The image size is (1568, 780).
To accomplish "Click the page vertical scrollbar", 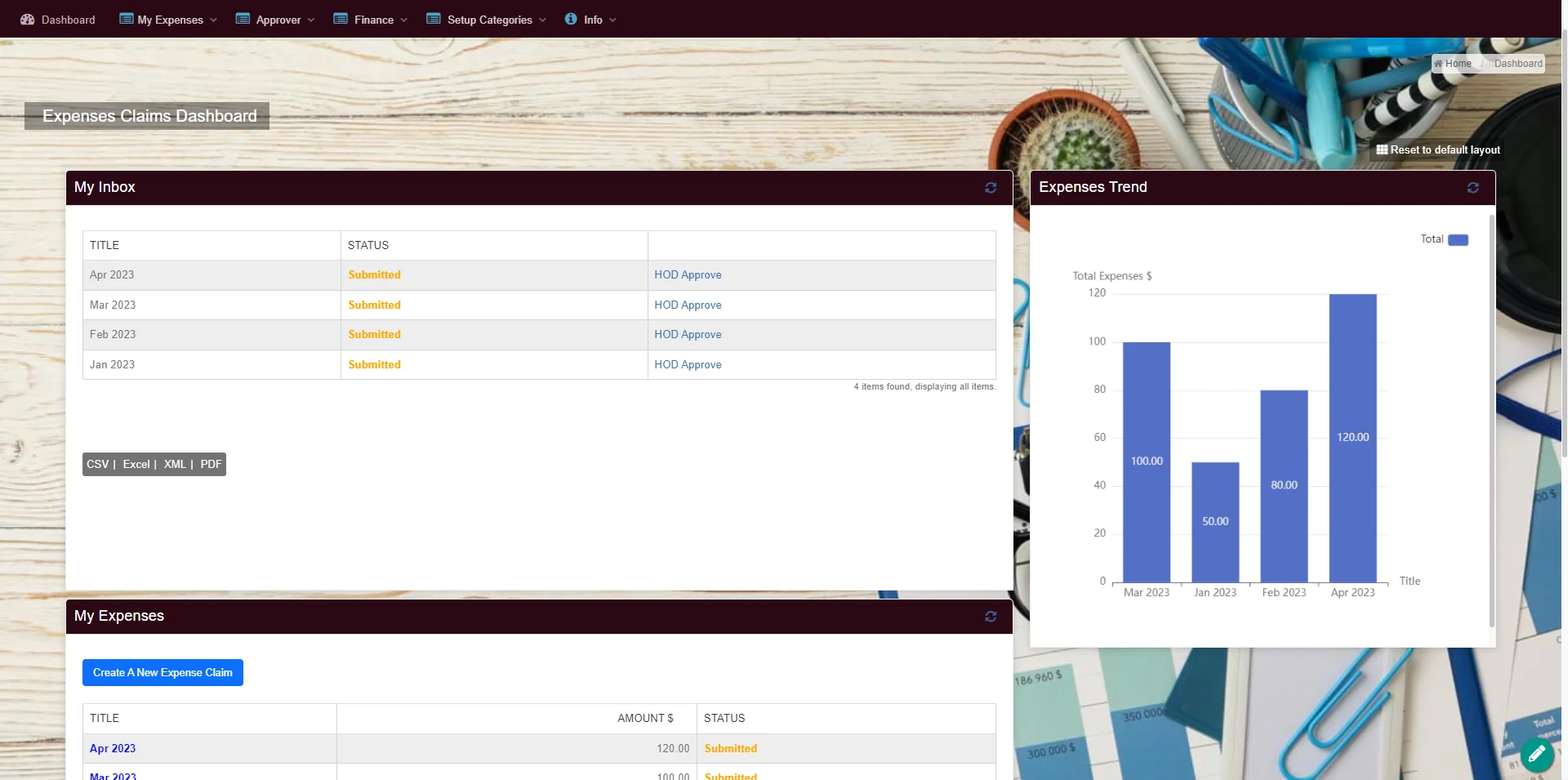I will [x=1564, y=245].
